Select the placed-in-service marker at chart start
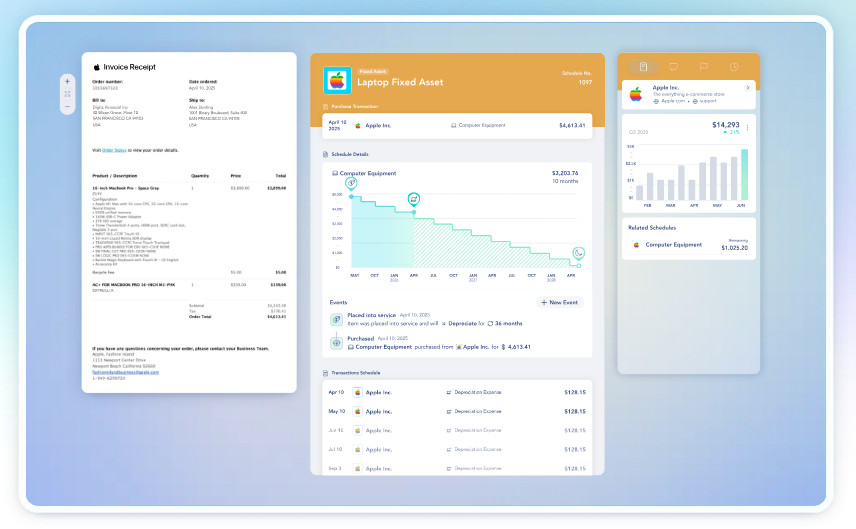The image size is (856, 529). pos(351,183)
